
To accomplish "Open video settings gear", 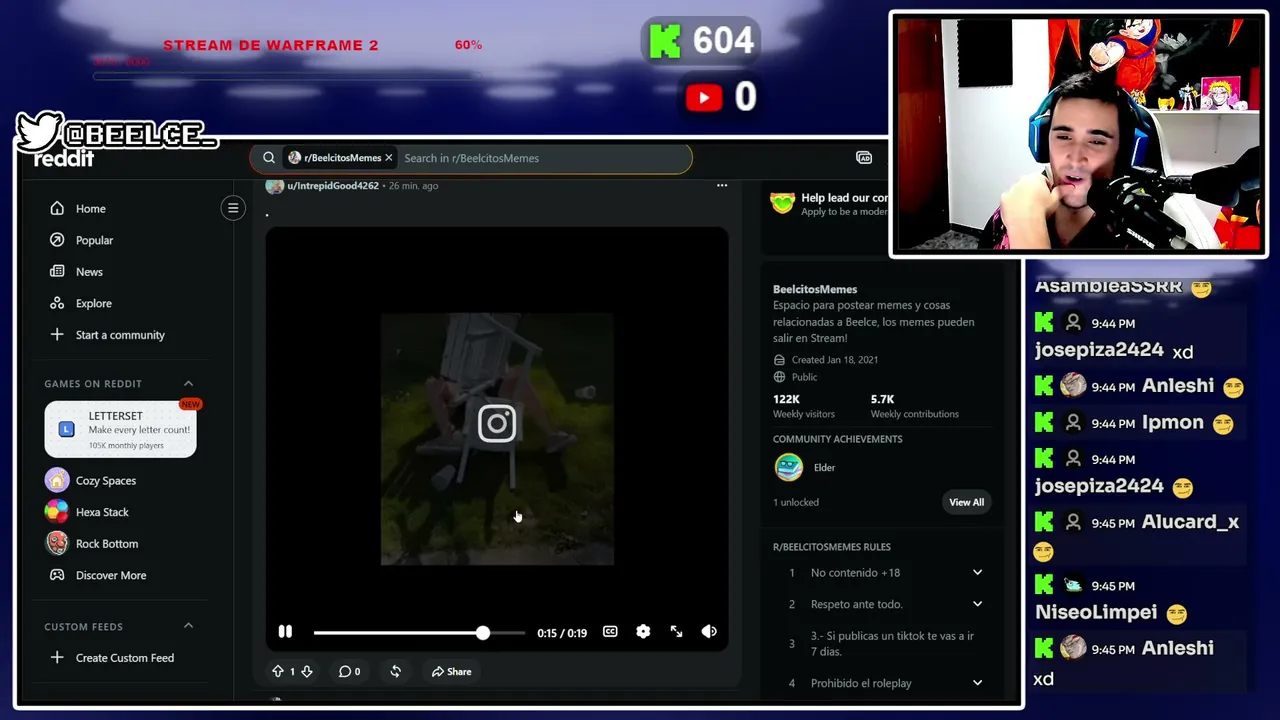I will click(x=643, y=632).
